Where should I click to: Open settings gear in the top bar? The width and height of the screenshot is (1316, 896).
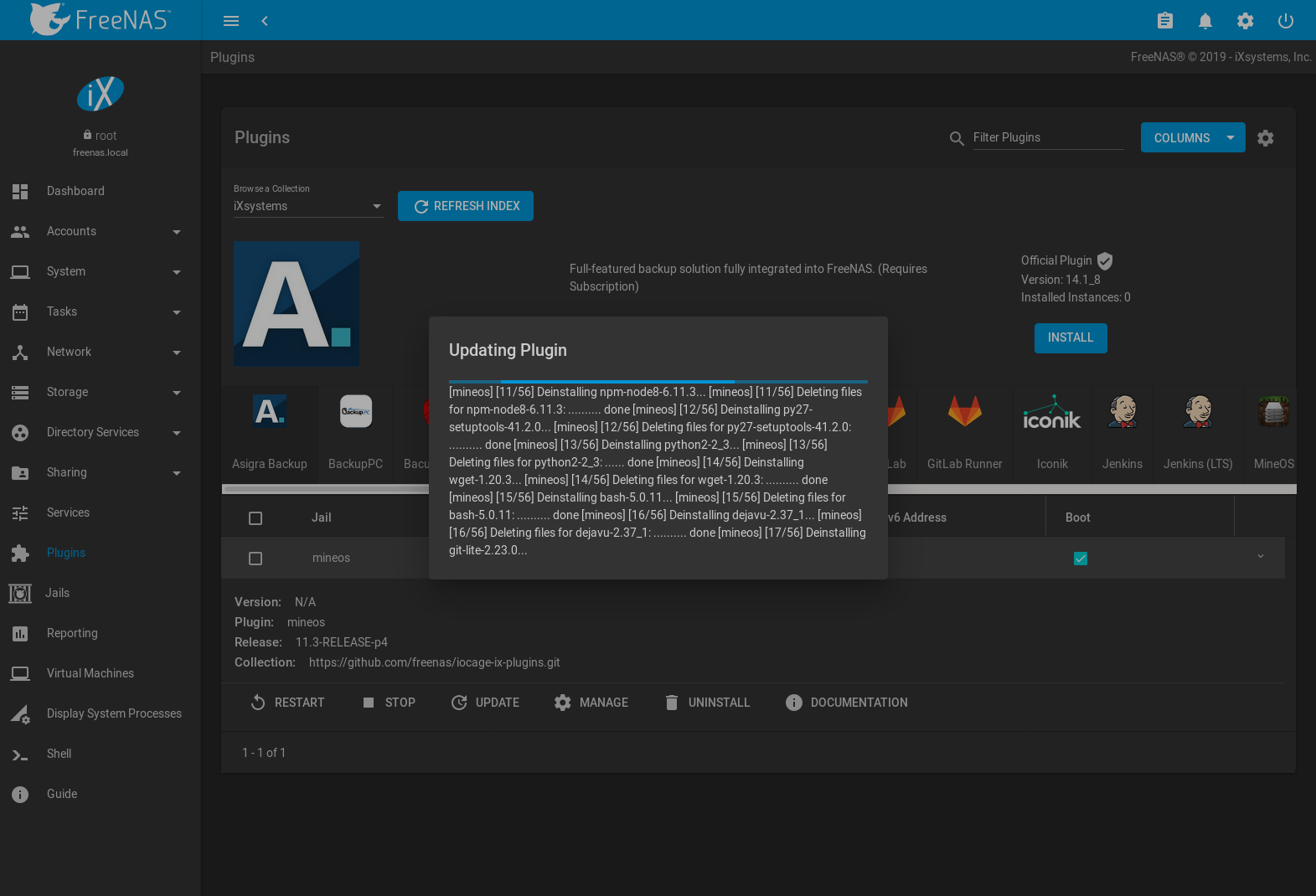(x=1246, y=21)
